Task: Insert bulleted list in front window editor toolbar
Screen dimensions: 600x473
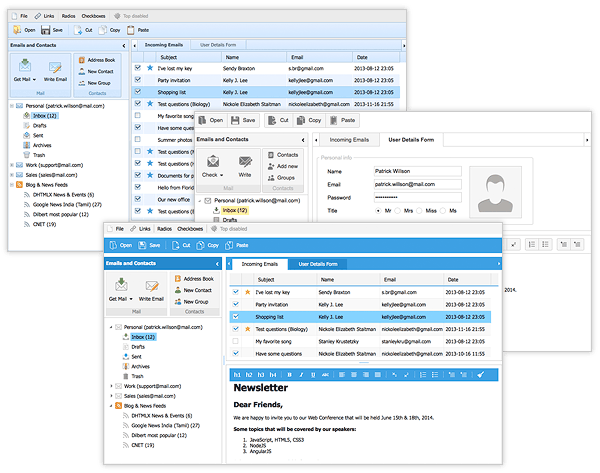Action: pos(435,375)
